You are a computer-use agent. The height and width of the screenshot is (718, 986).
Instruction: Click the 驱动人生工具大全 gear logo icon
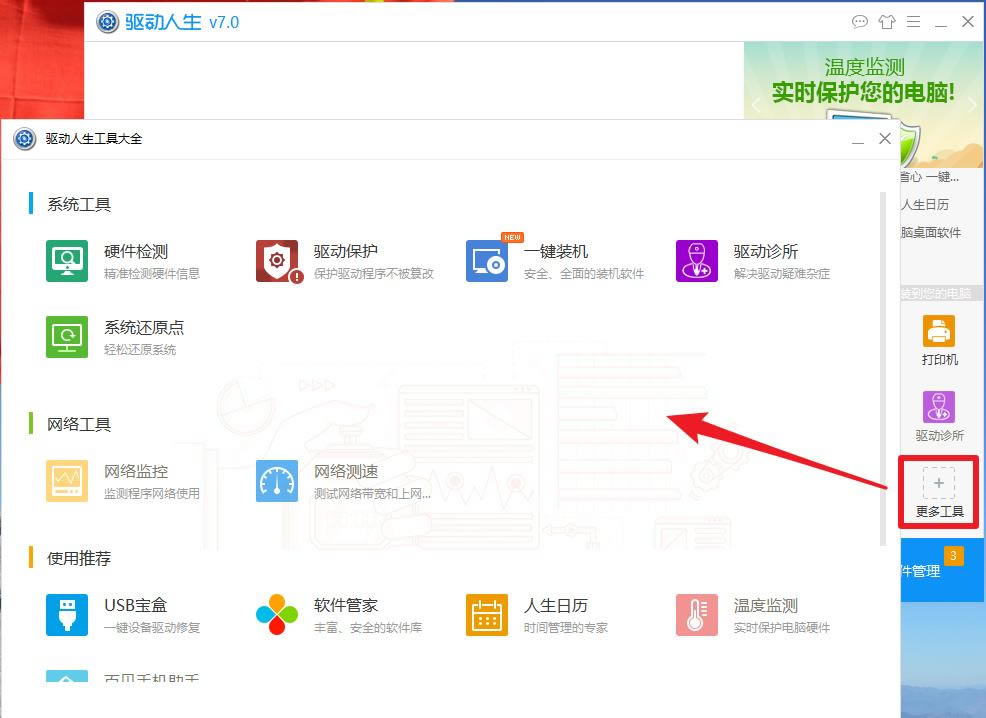[x=25, y=138]
